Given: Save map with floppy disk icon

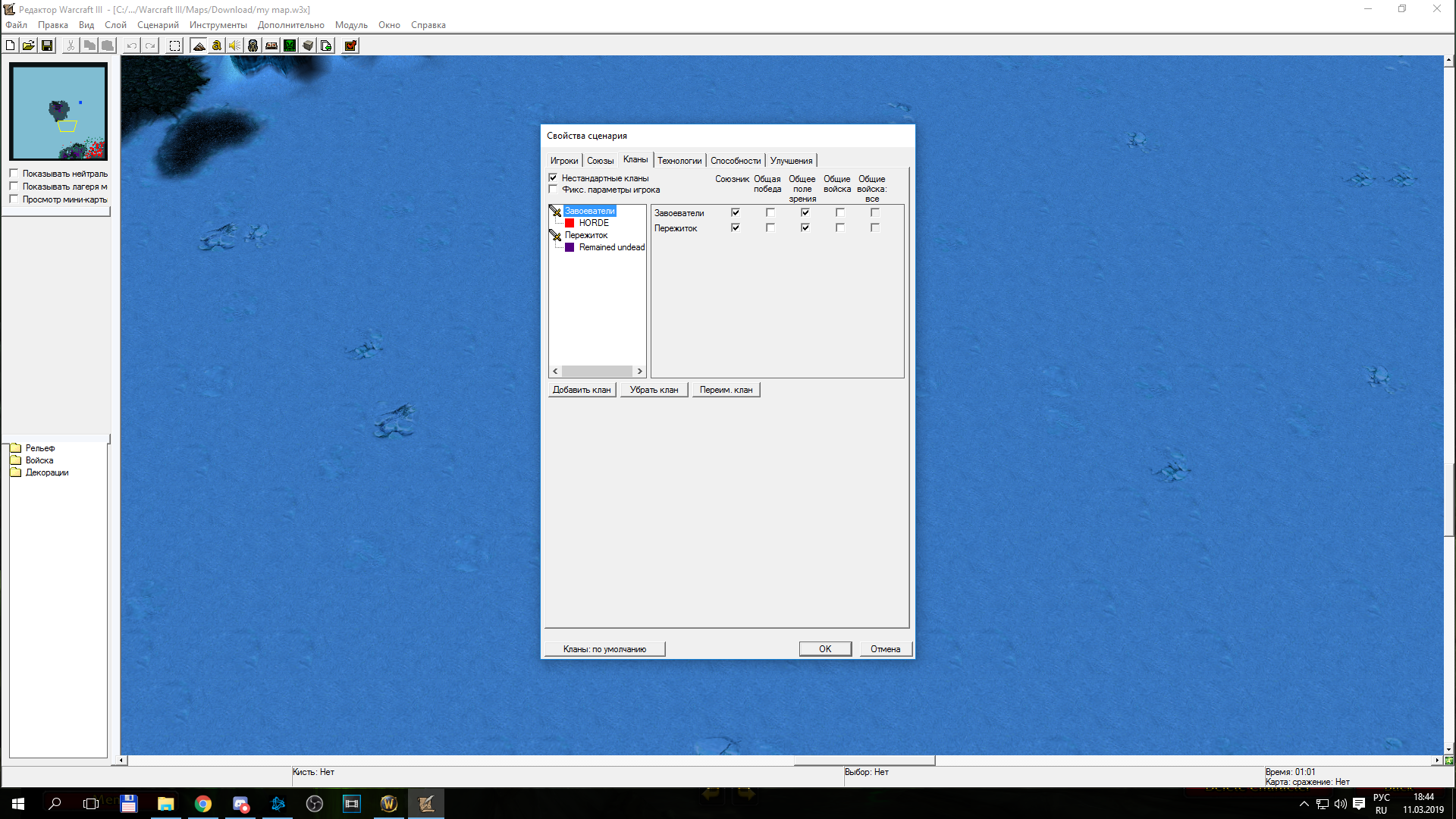Looking at the screenshot, I should coord(47,45).
